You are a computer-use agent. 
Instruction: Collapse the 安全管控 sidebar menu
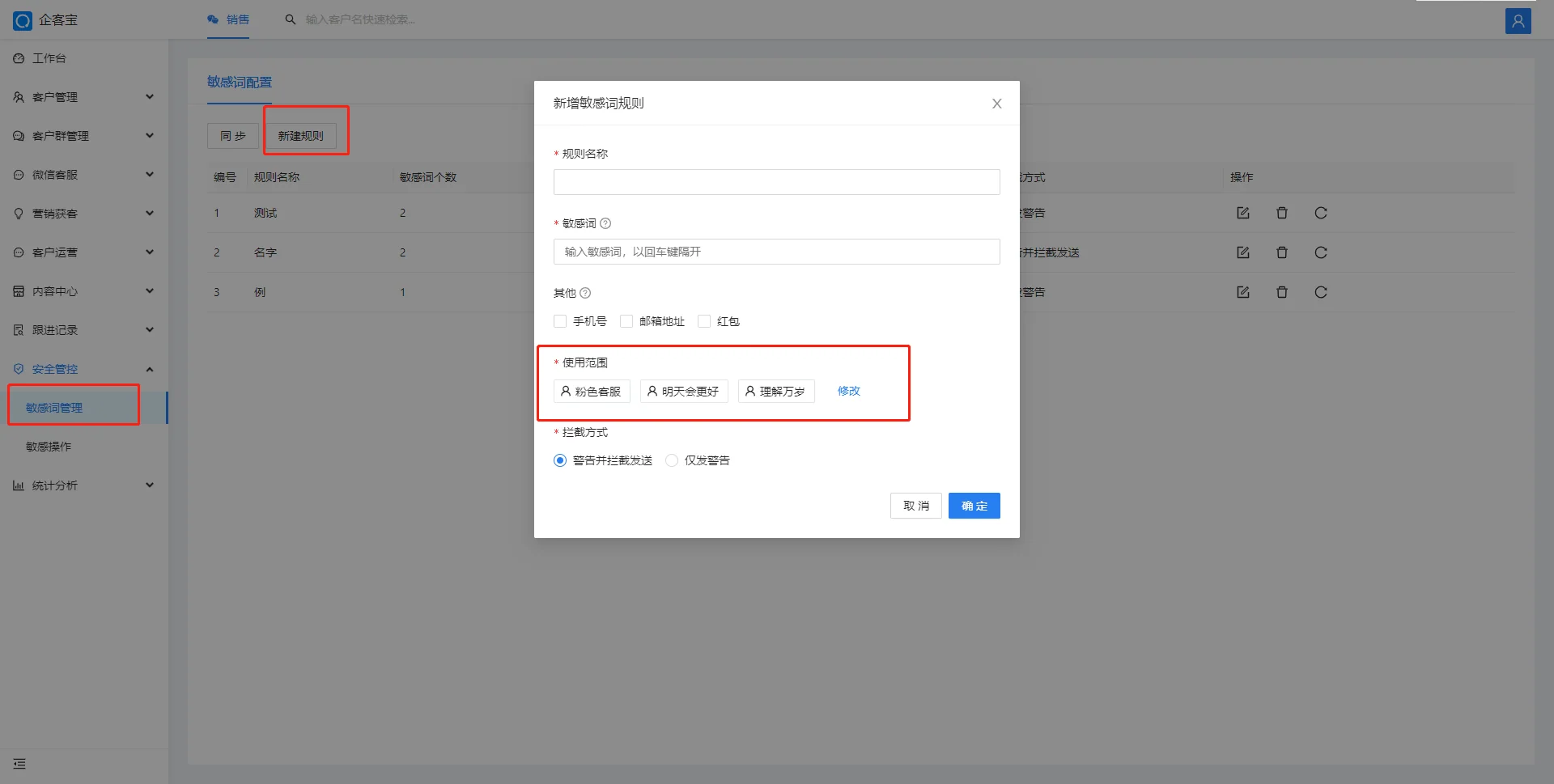tap(84, 369)
